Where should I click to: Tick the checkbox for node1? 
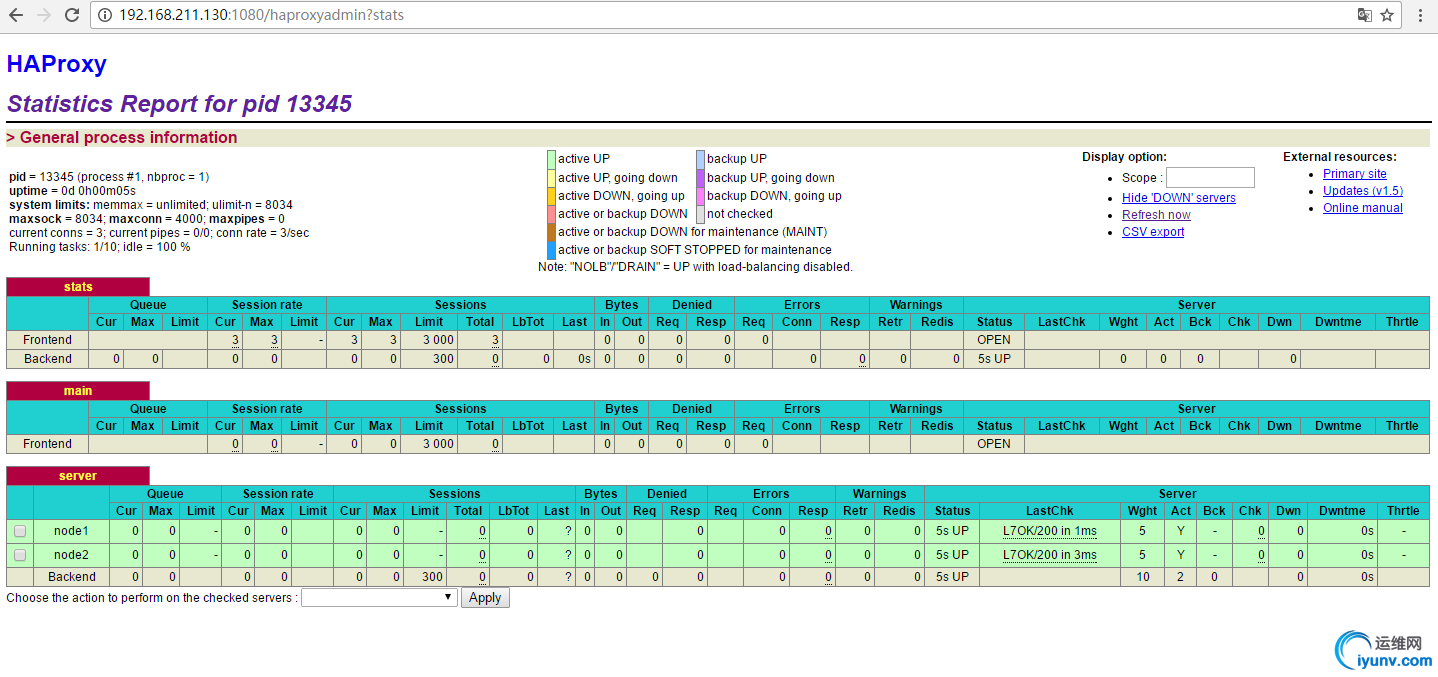[20, 531]
